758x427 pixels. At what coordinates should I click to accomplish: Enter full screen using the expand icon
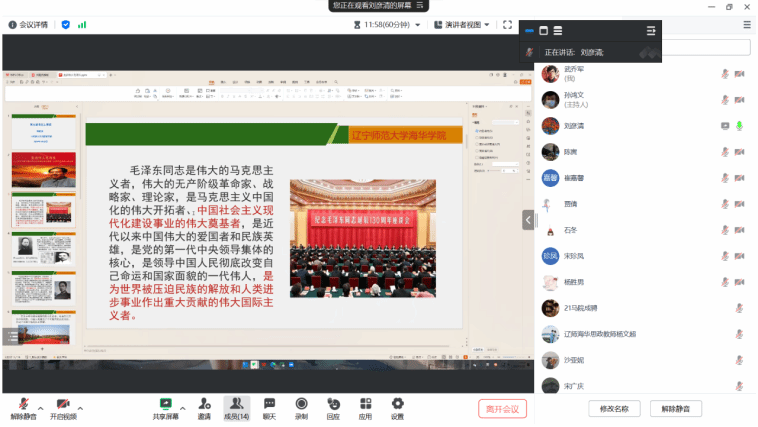[507, 24]
